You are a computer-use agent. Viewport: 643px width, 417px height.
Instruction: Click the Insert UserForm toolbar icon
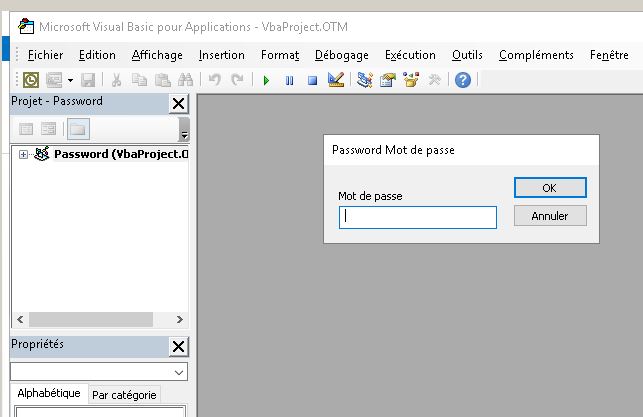(54, 80)
